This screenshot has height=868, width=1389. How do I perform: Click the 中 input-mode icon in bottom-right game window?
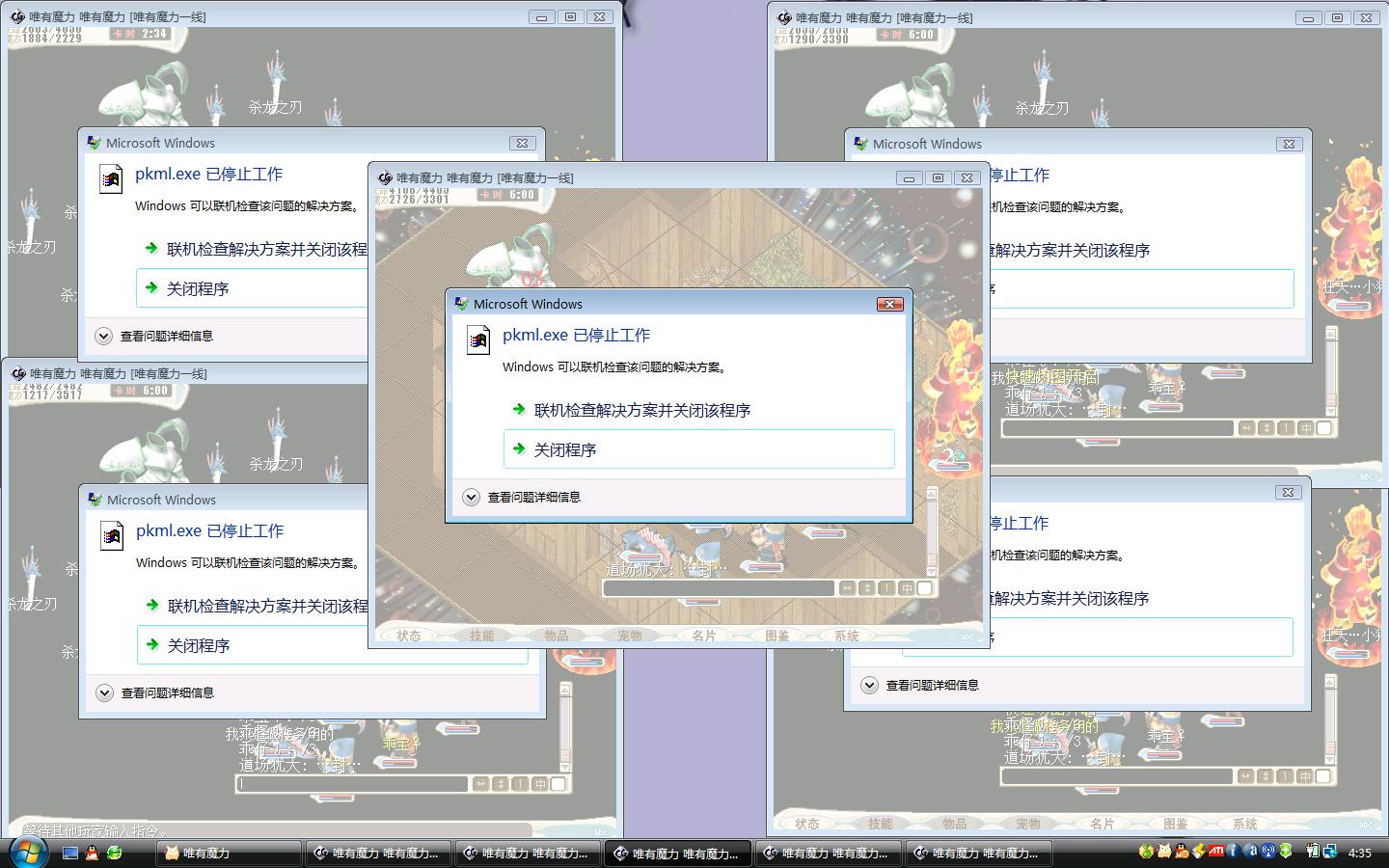coord(1306,776)
